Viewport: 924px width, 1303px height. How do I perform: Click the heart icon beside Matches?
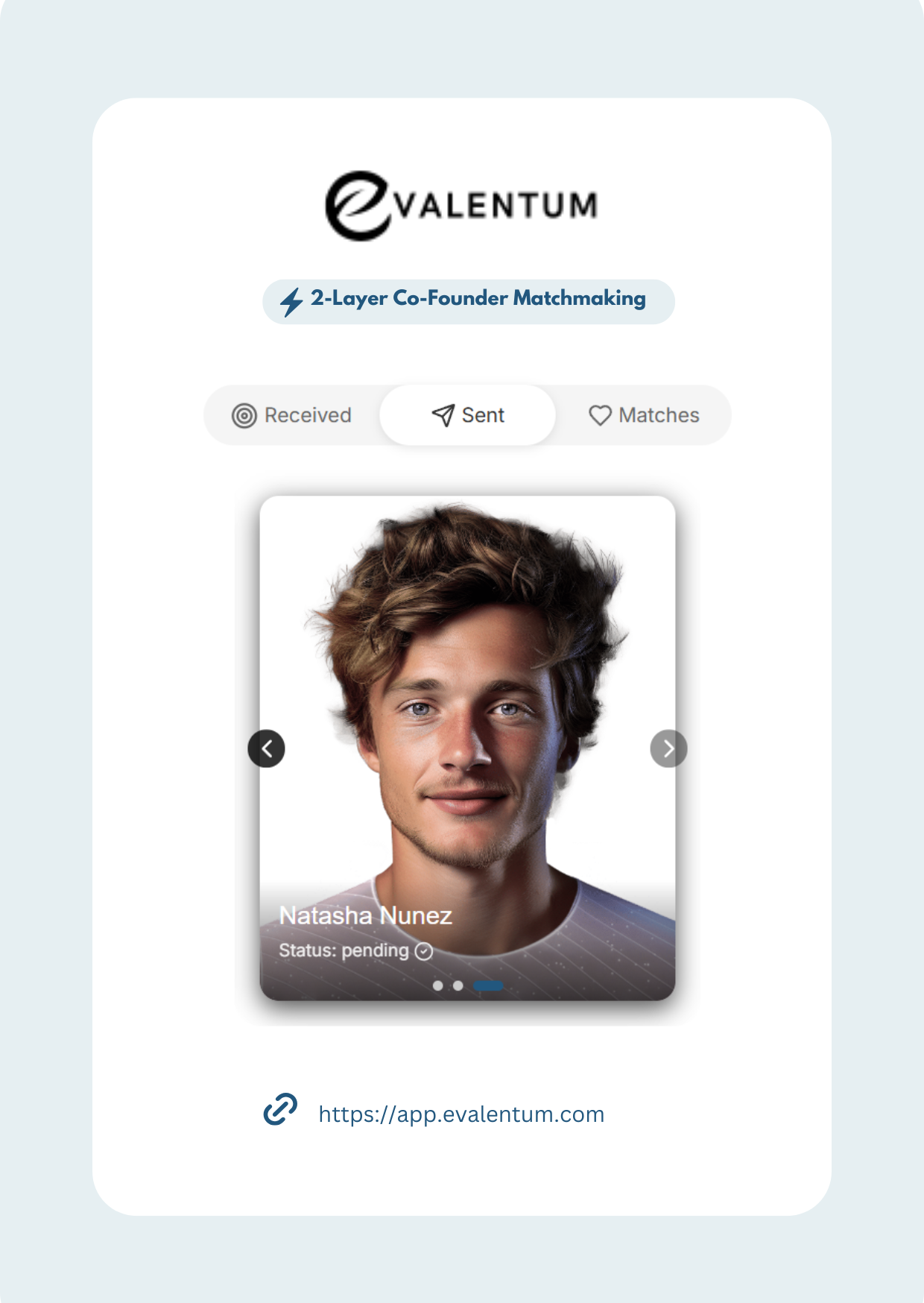click(x=600, y=415)
